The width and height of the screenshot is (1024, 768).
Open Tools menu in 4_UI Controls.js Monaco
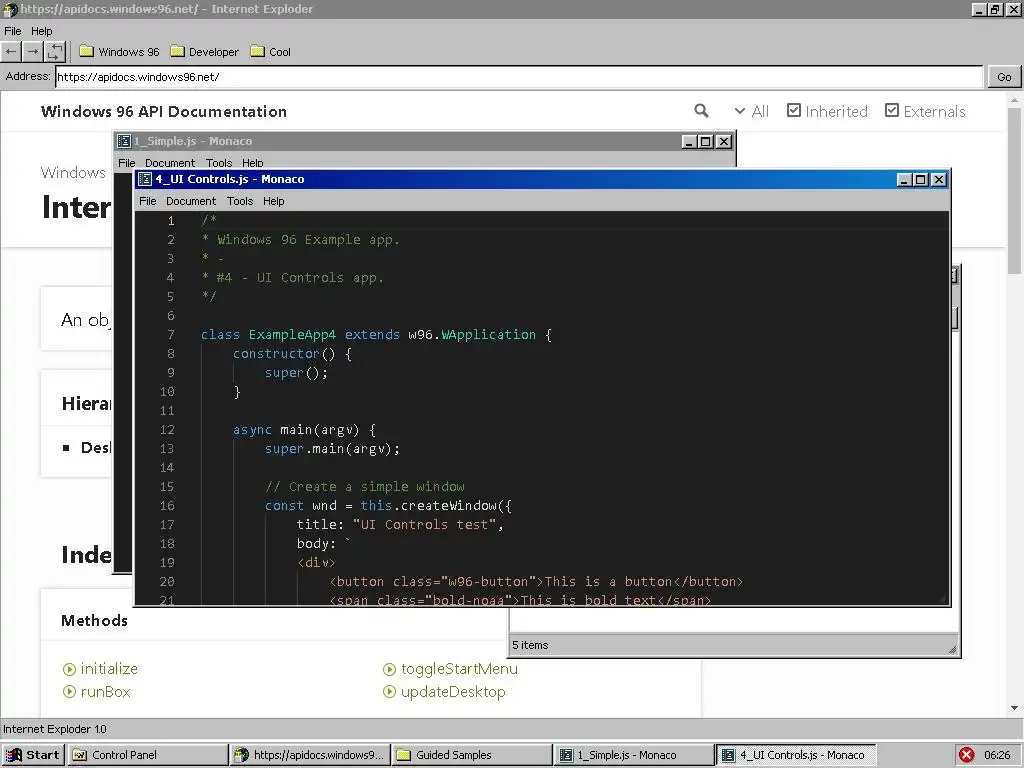tap(240, 201)
